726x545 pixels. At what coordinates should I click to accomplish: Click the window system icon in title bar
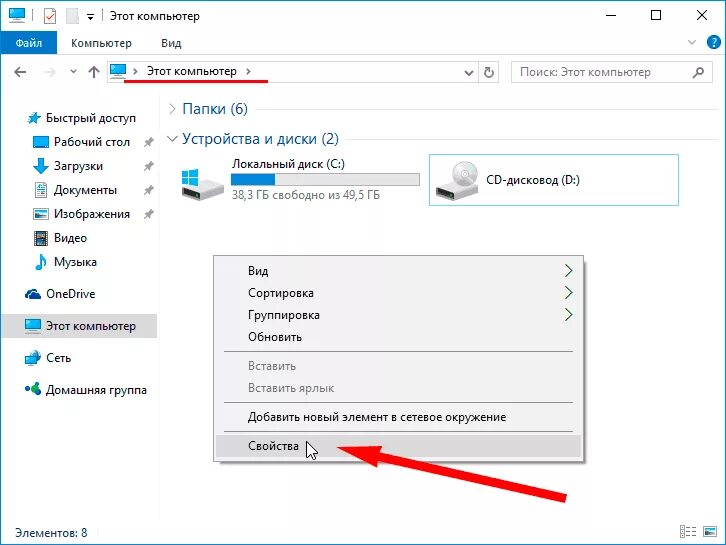coord(17,15)
